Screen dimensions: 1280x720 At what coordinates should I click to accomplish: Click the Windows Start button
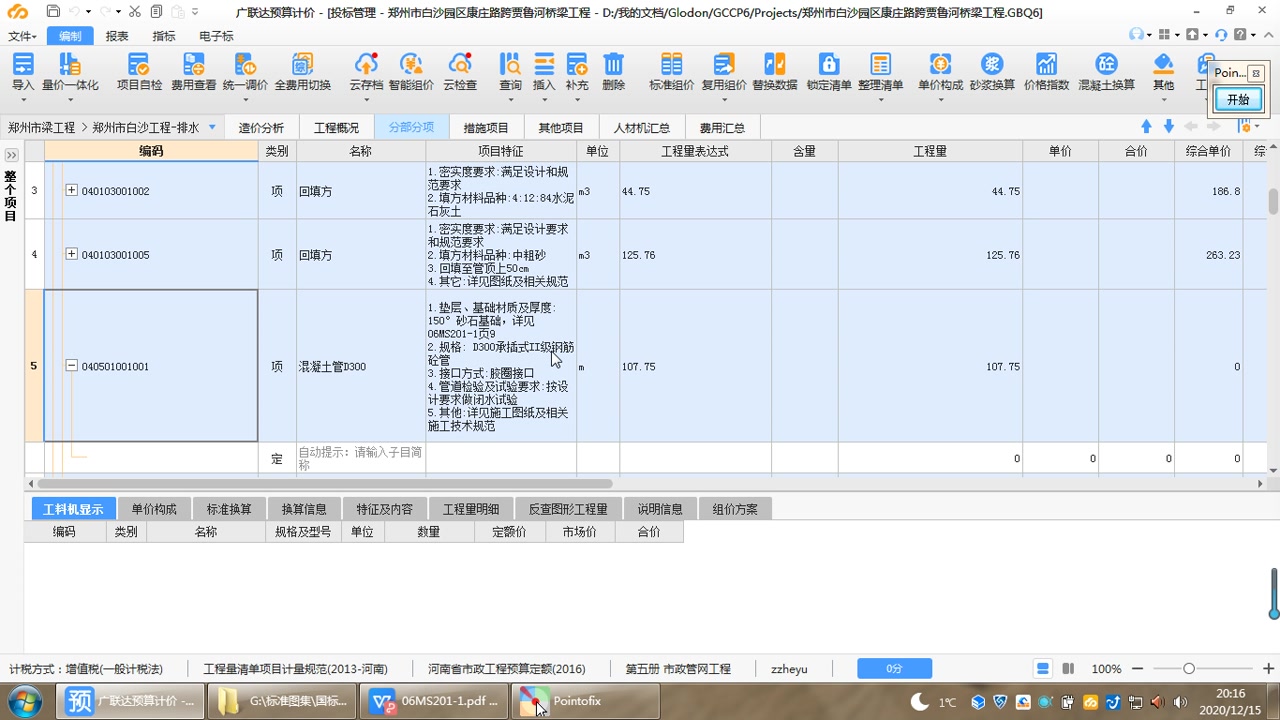pyautogui.click(x=23, y=701)
